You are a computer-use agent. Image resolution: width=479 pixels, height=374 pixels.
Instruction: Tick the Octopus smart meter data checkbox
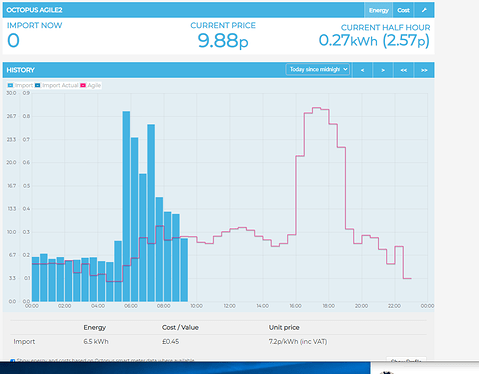pos(13,361)
